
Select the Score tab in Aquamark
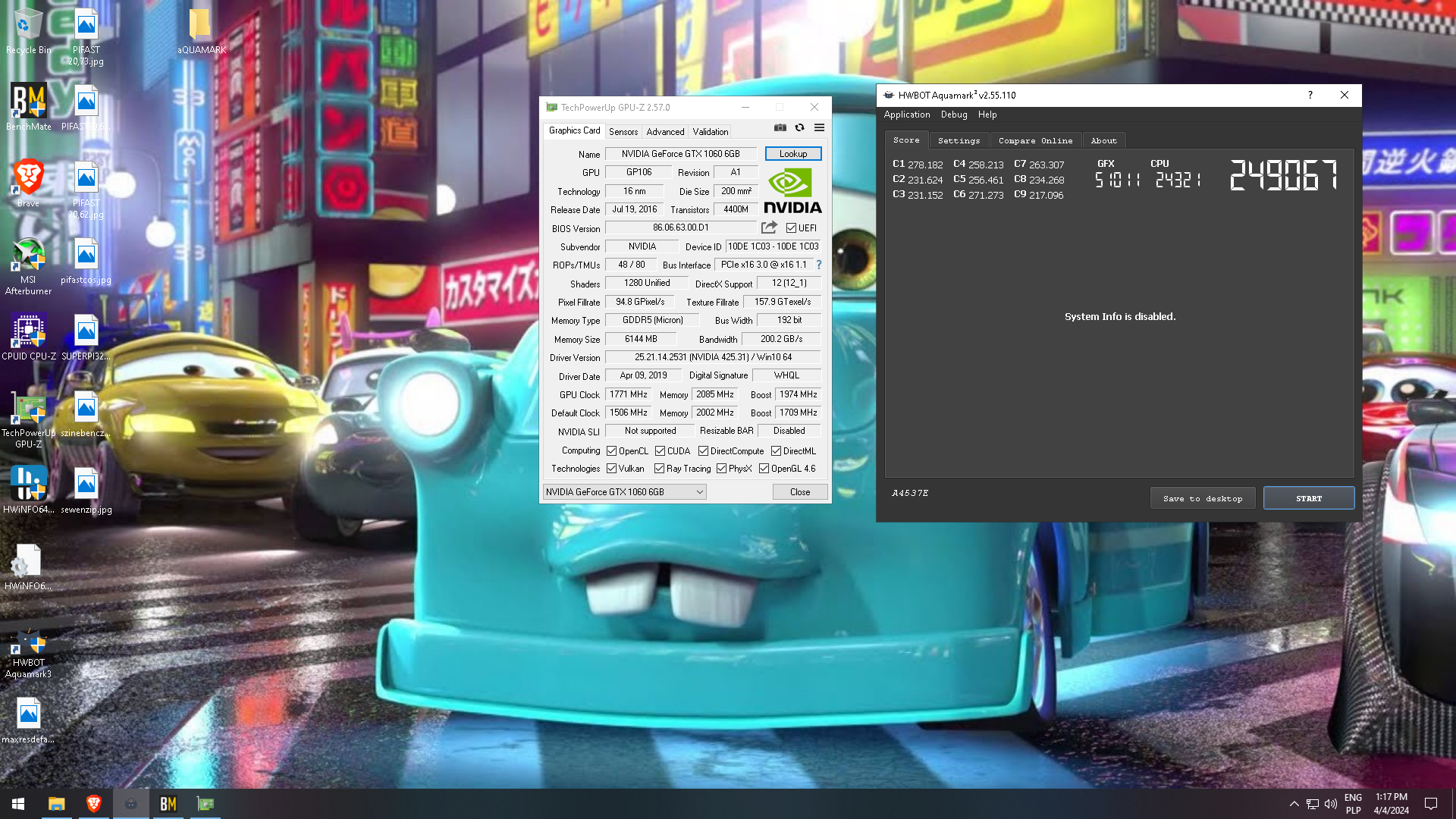pyautogui.click(x=906, y=140)
